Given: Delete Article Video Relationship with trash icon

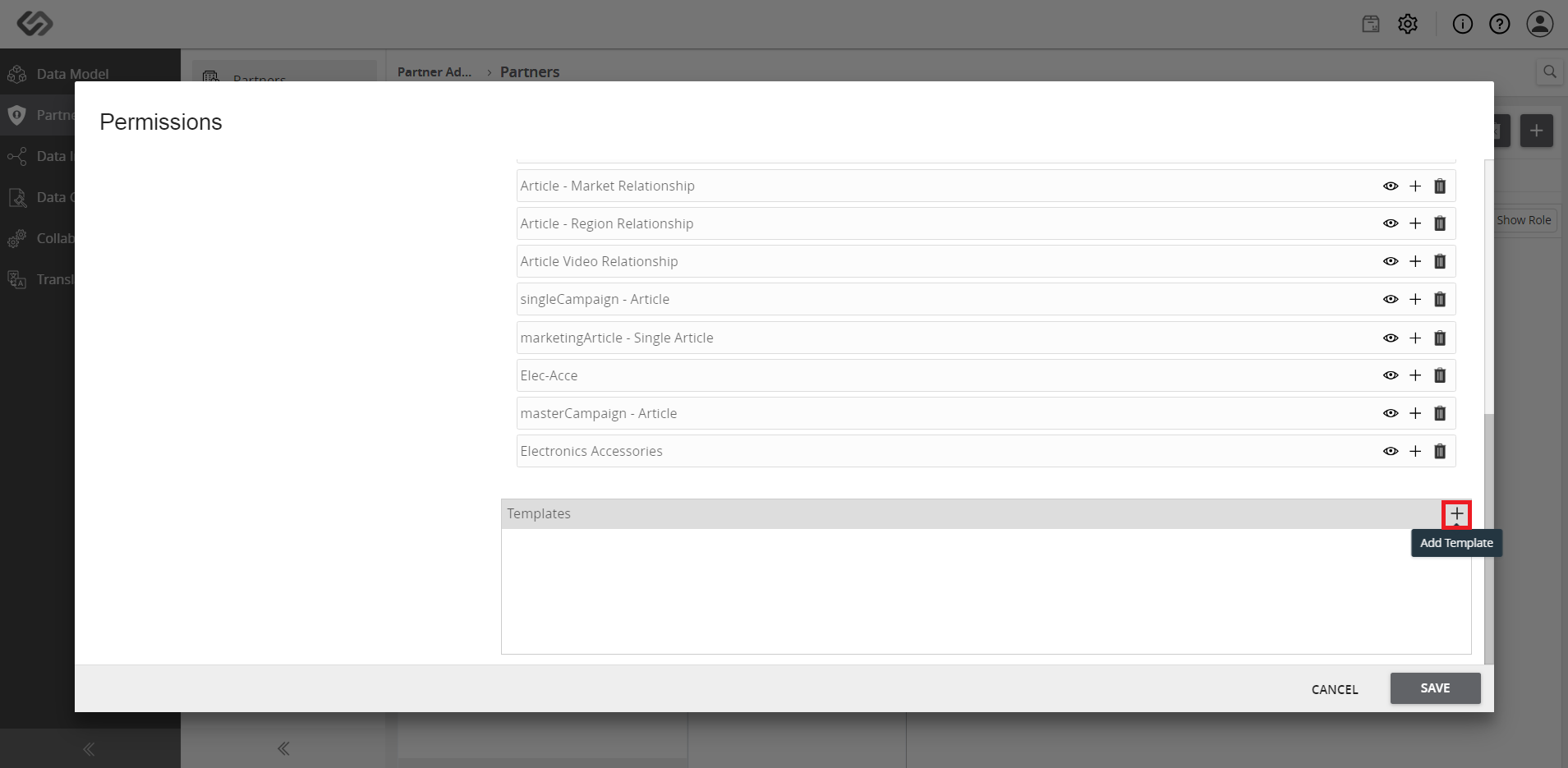Looking at the screenshot, I should pyautogui.click(x=1440, y=262).
